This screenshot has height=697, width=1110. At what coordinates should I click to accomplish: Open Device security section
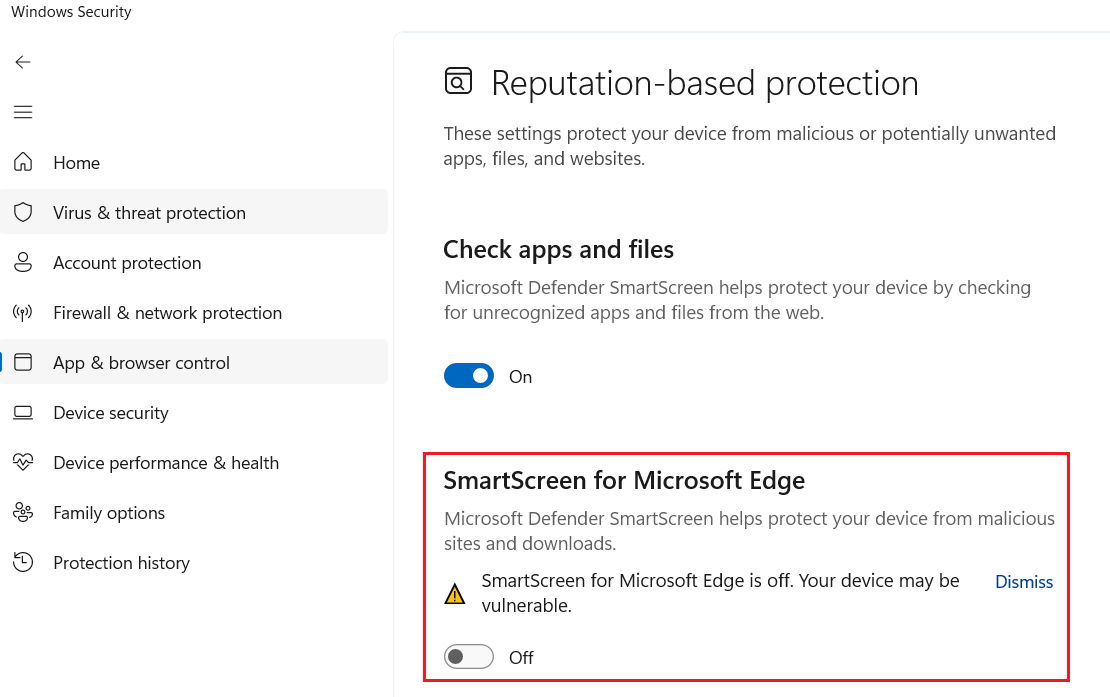tap(194, 413)
